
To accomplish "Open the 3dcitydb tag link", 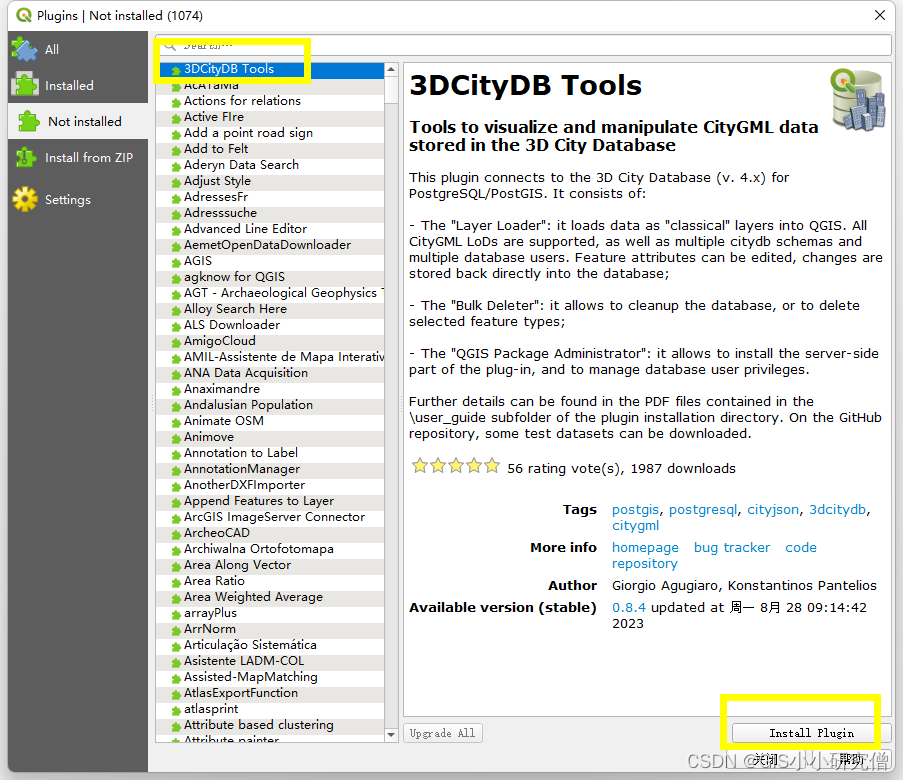I will [x=837, y=510].
